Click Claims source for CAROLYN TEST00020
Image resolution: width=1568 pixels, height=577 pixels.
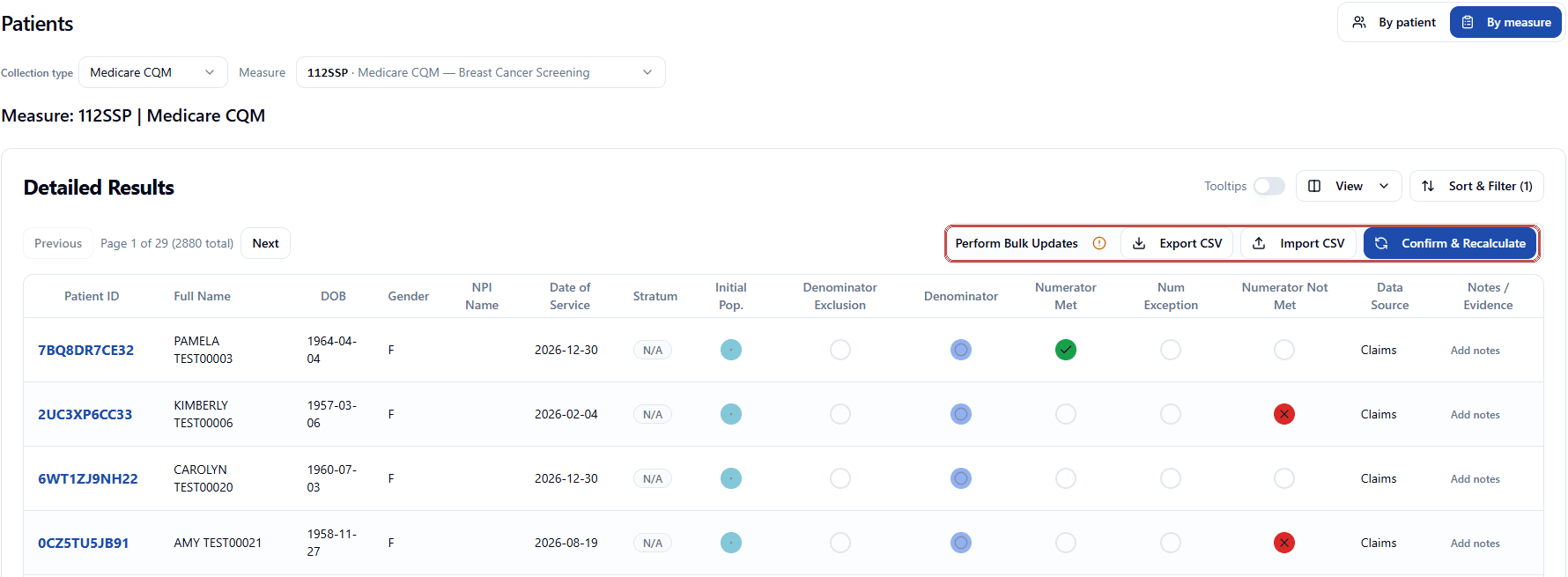1379,478
